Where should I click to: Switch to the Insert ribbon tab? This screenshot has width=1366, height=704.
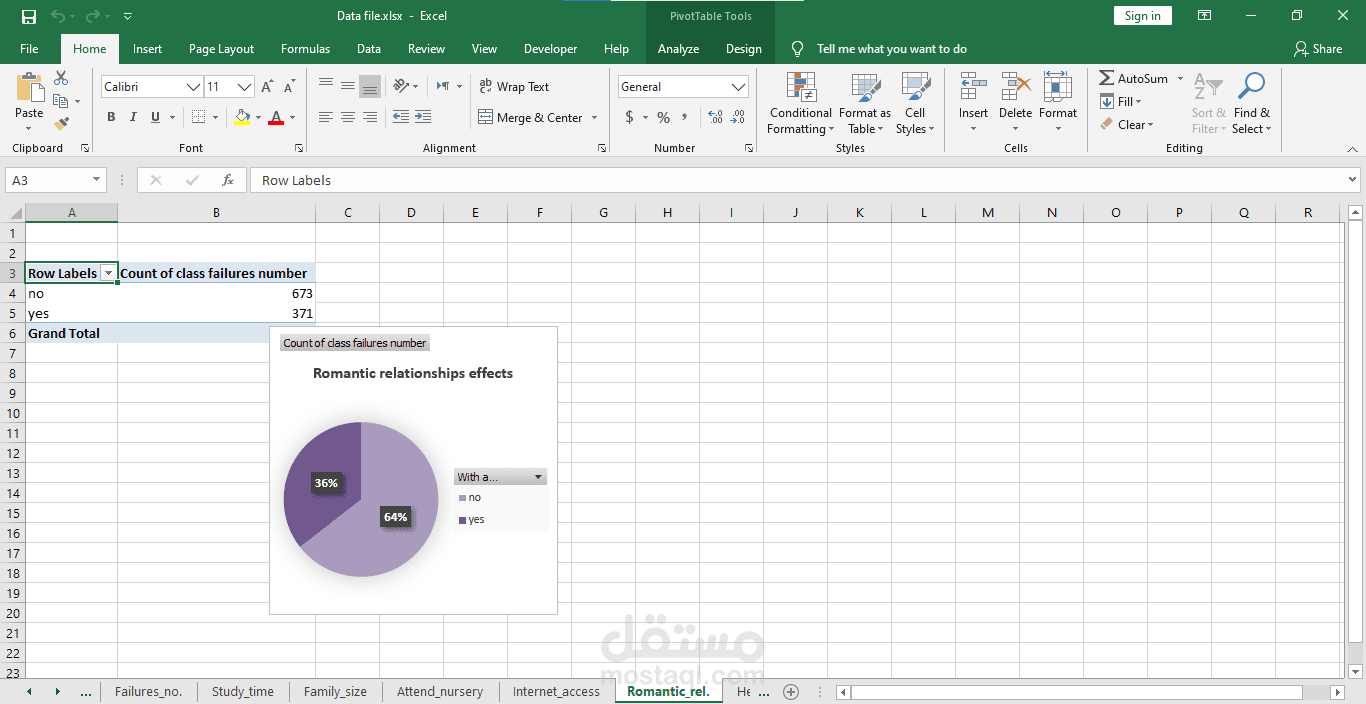click(x=147, y=48)
